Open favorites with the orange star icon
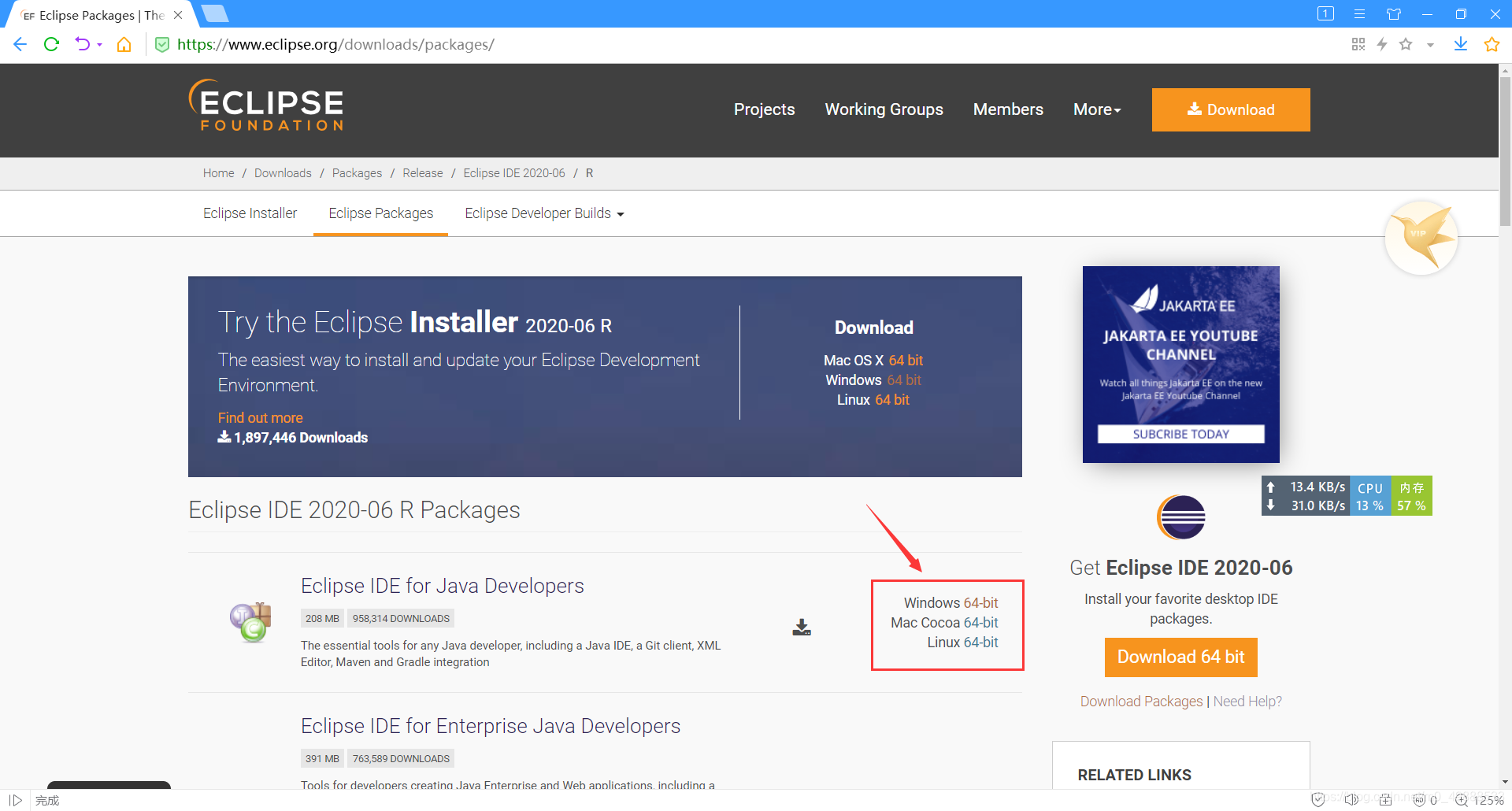1512x811 pixels. 1492,44
